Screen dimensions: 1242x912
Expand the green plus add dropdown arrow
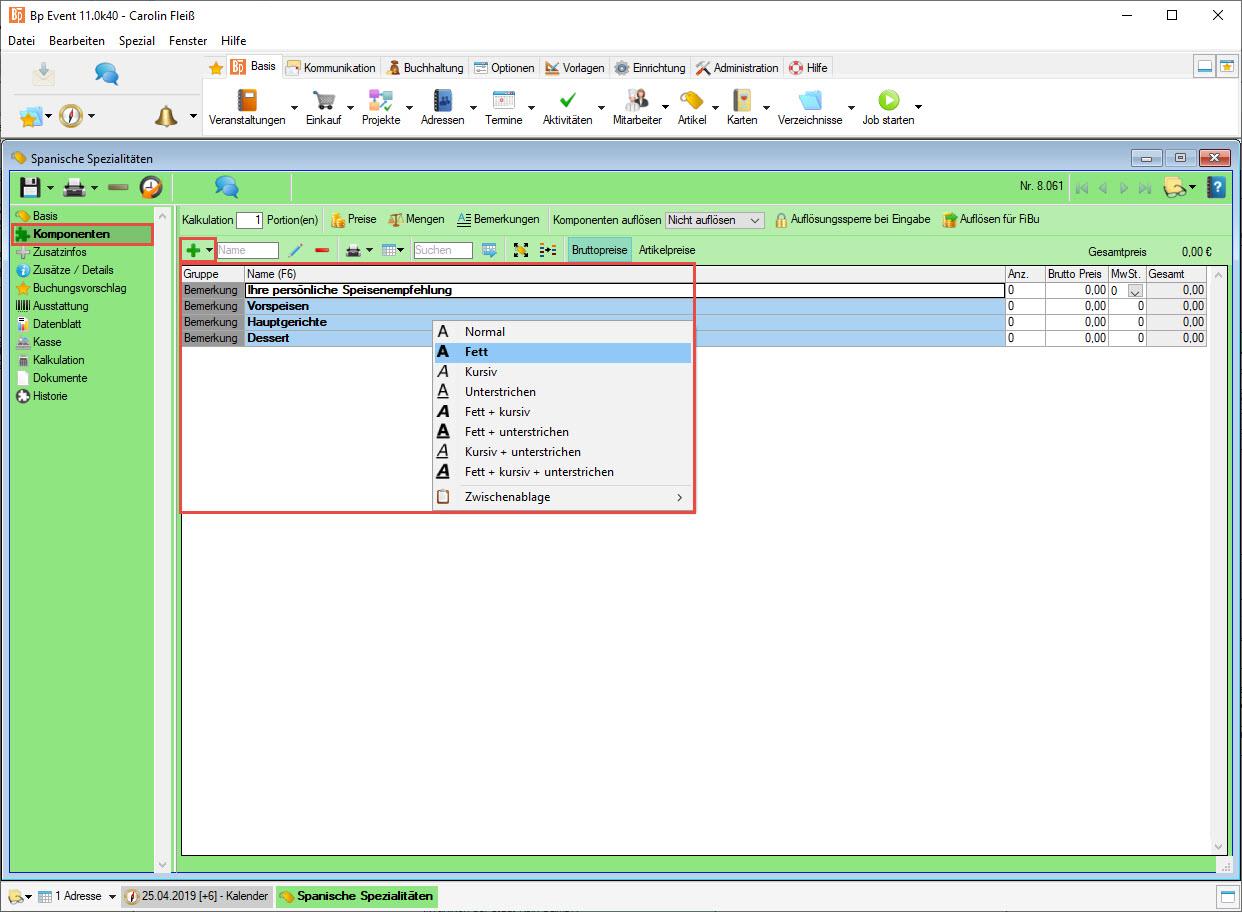209,250
